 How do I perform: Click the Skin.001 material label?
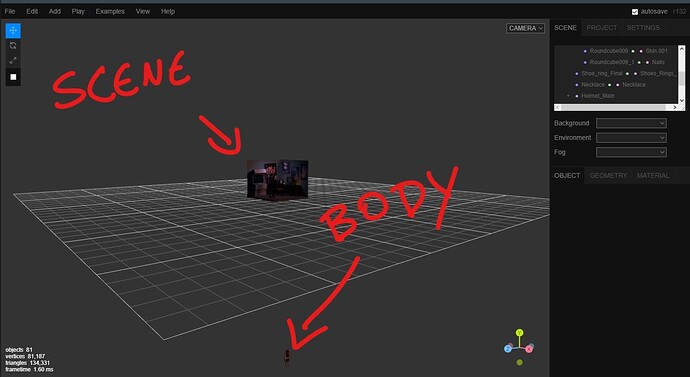[x=657, y=51]
